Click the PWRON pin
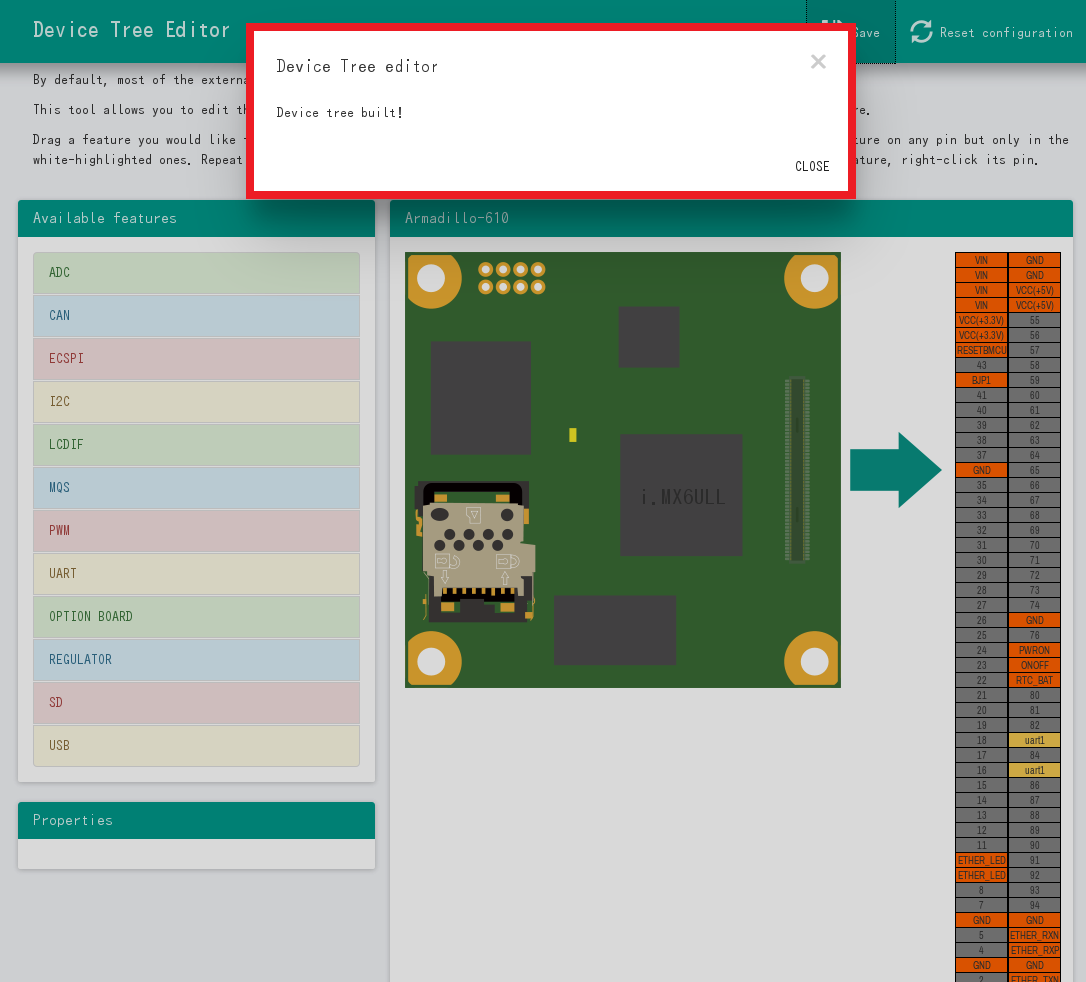 1034,650
